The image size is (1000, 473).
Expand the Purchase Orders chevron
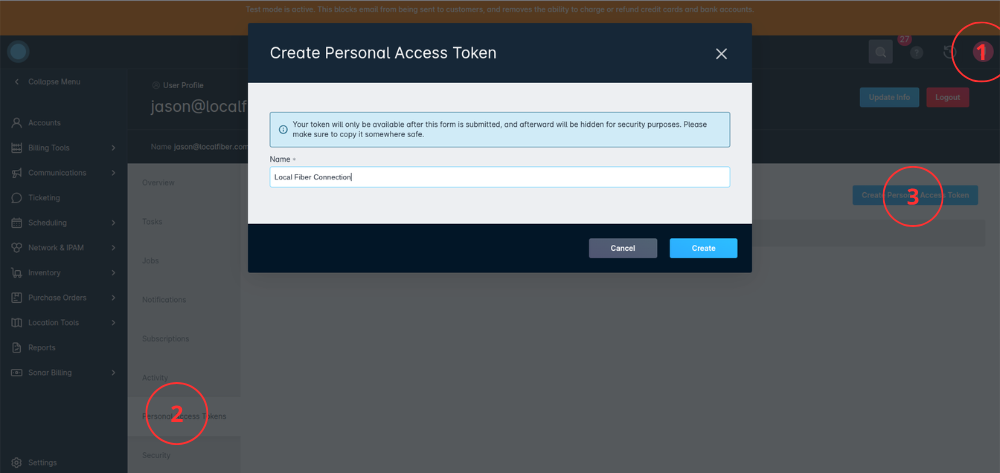(x=113, y=298)
